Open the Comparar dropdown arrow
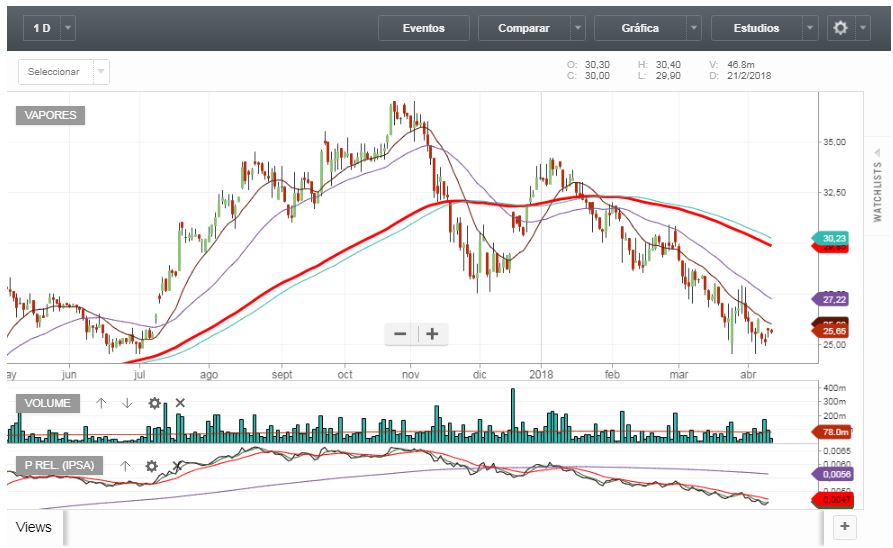Viewport: 893px width, 548px height. point(577,28)
